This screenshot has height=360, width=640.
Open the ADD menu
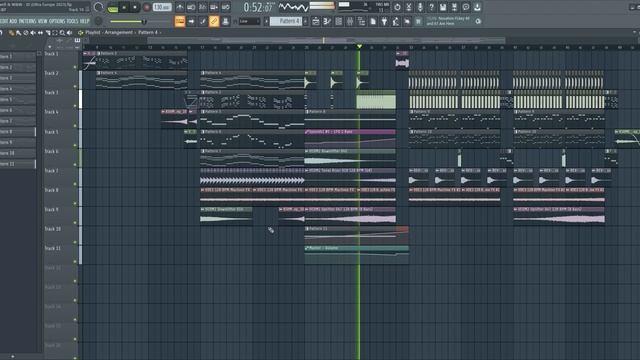point(13,21)
